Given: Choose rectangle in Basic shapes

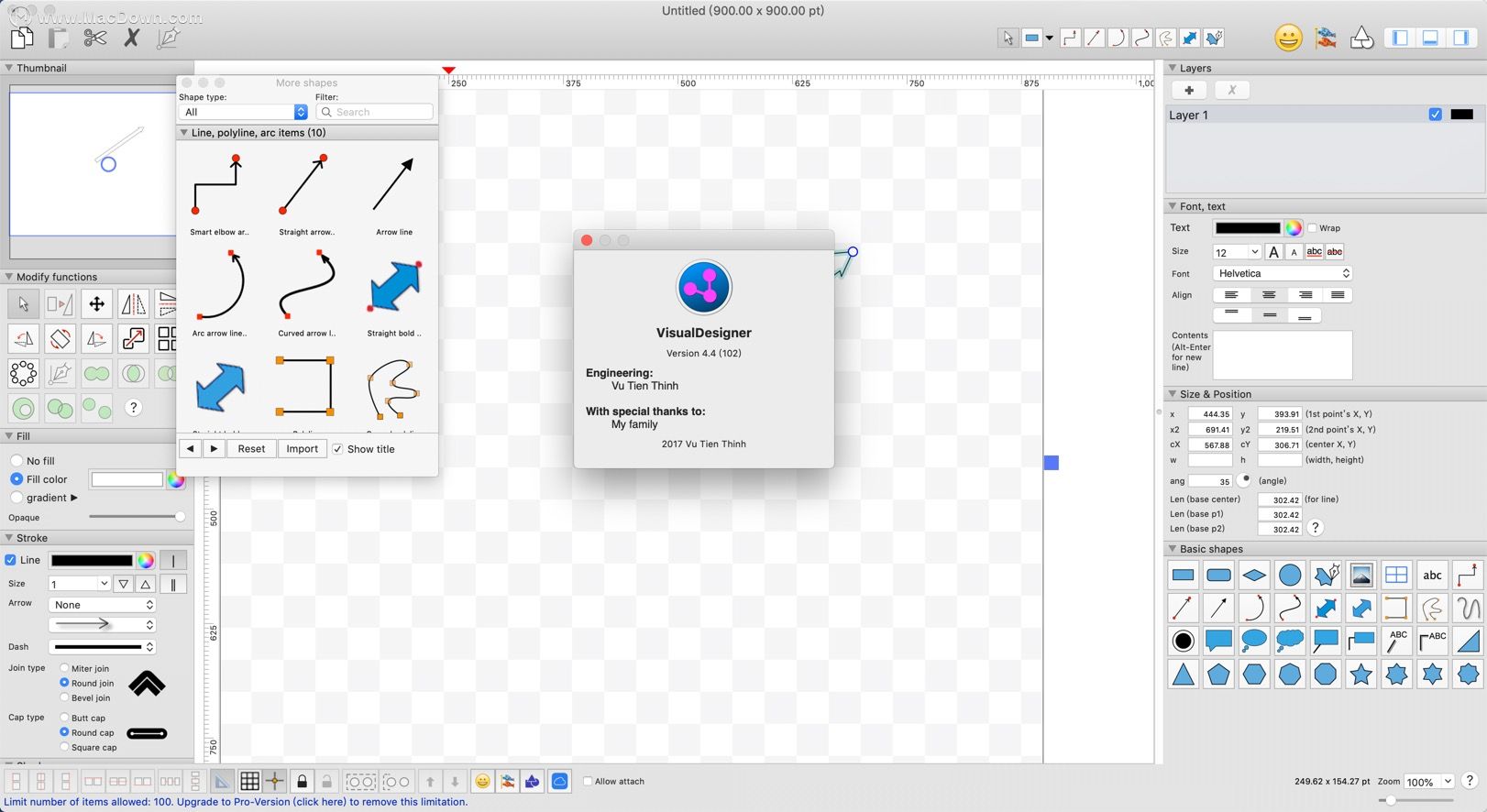Looking at the screenshot, I should click(1184, 576).
